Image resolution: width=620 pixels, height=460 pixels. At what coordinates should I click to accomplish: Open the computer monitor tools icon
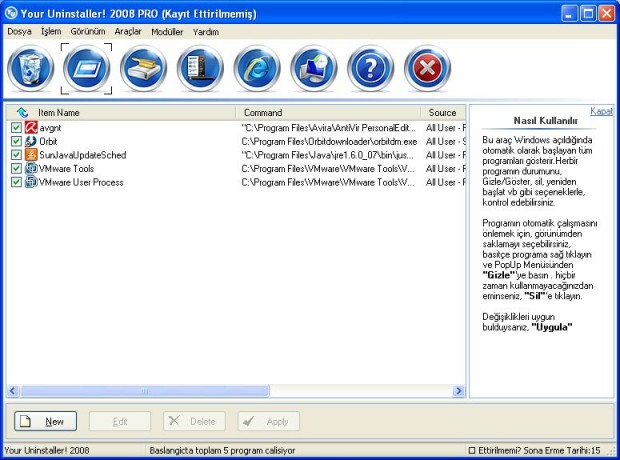(314, 68)
